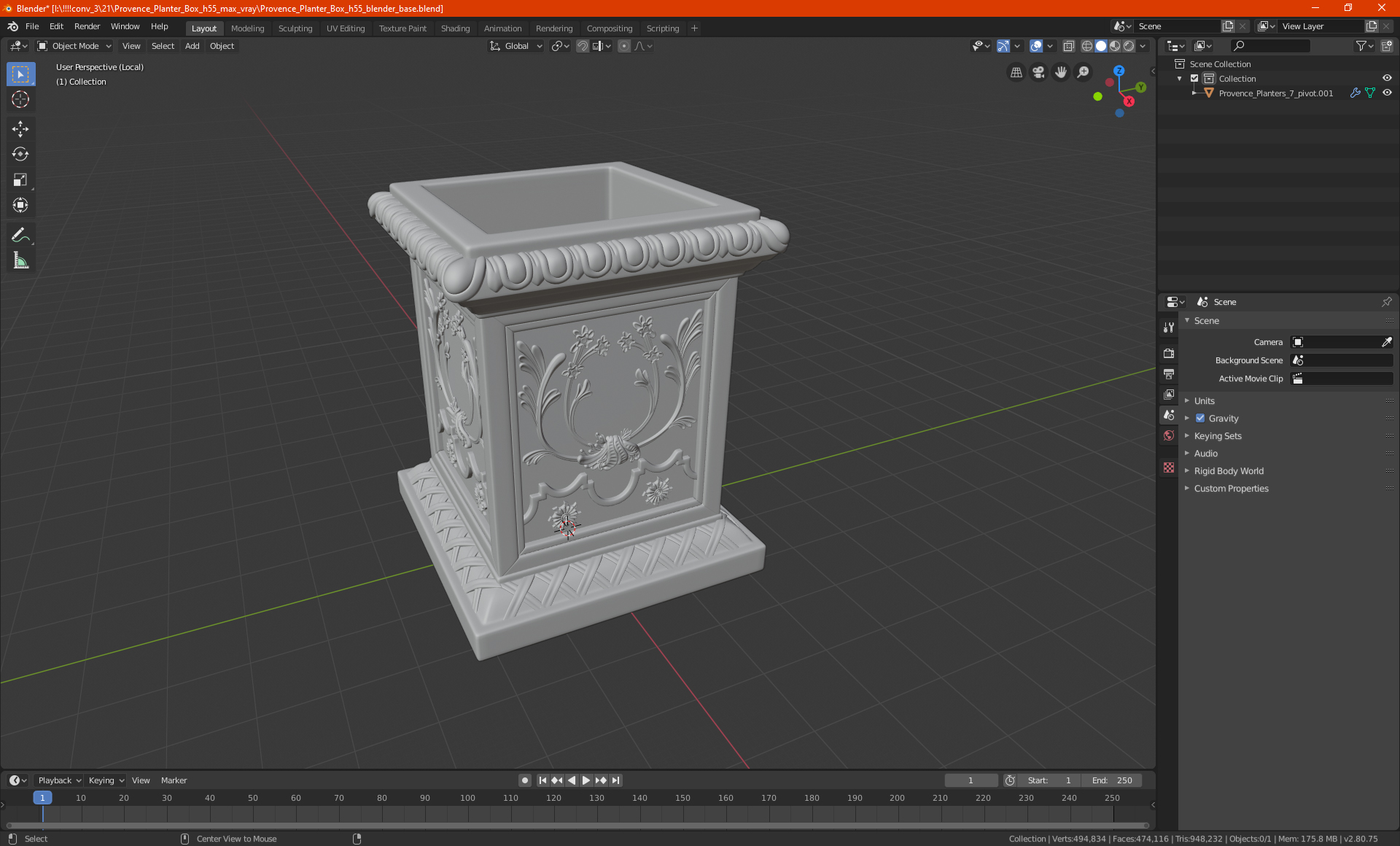Toggle the Gravity checkbox

1200,418
